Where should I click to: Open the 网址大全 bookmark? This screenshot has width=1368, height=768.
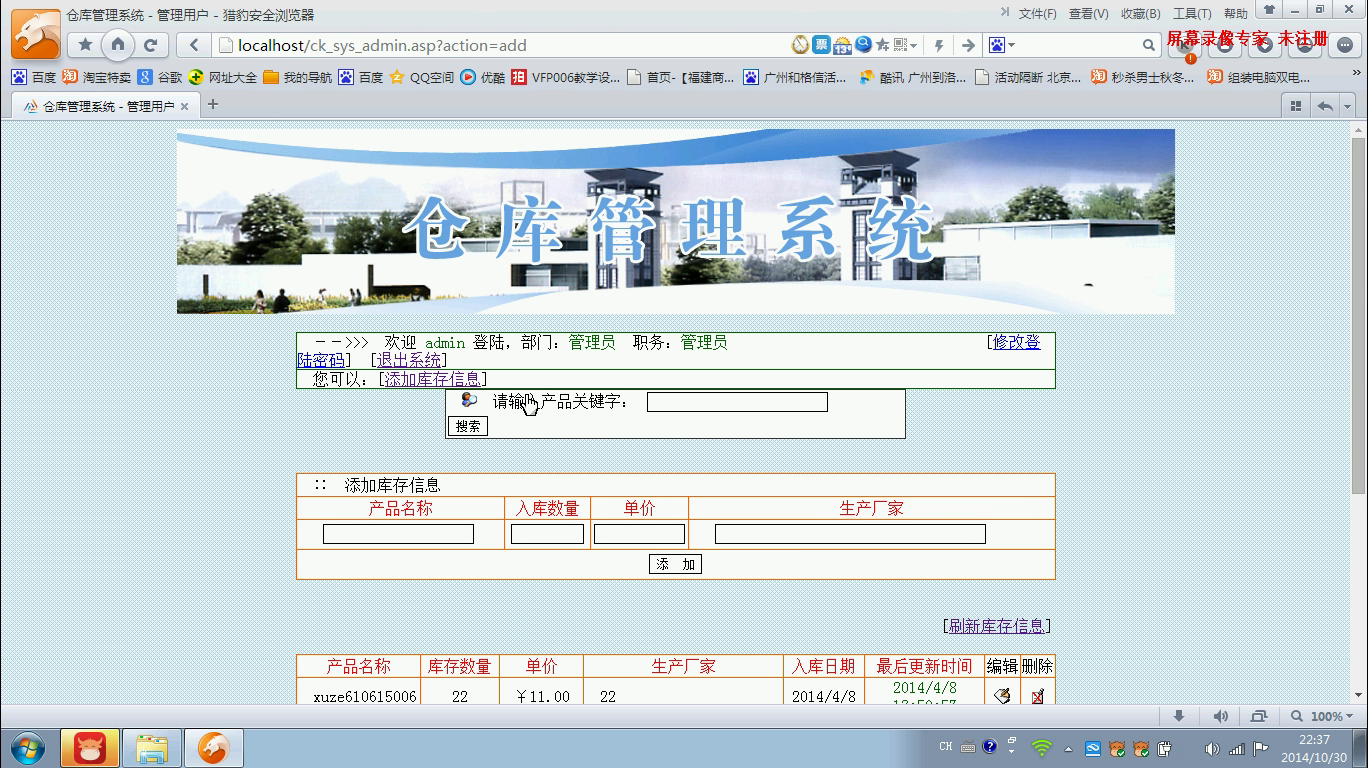(x=222, y=77)
